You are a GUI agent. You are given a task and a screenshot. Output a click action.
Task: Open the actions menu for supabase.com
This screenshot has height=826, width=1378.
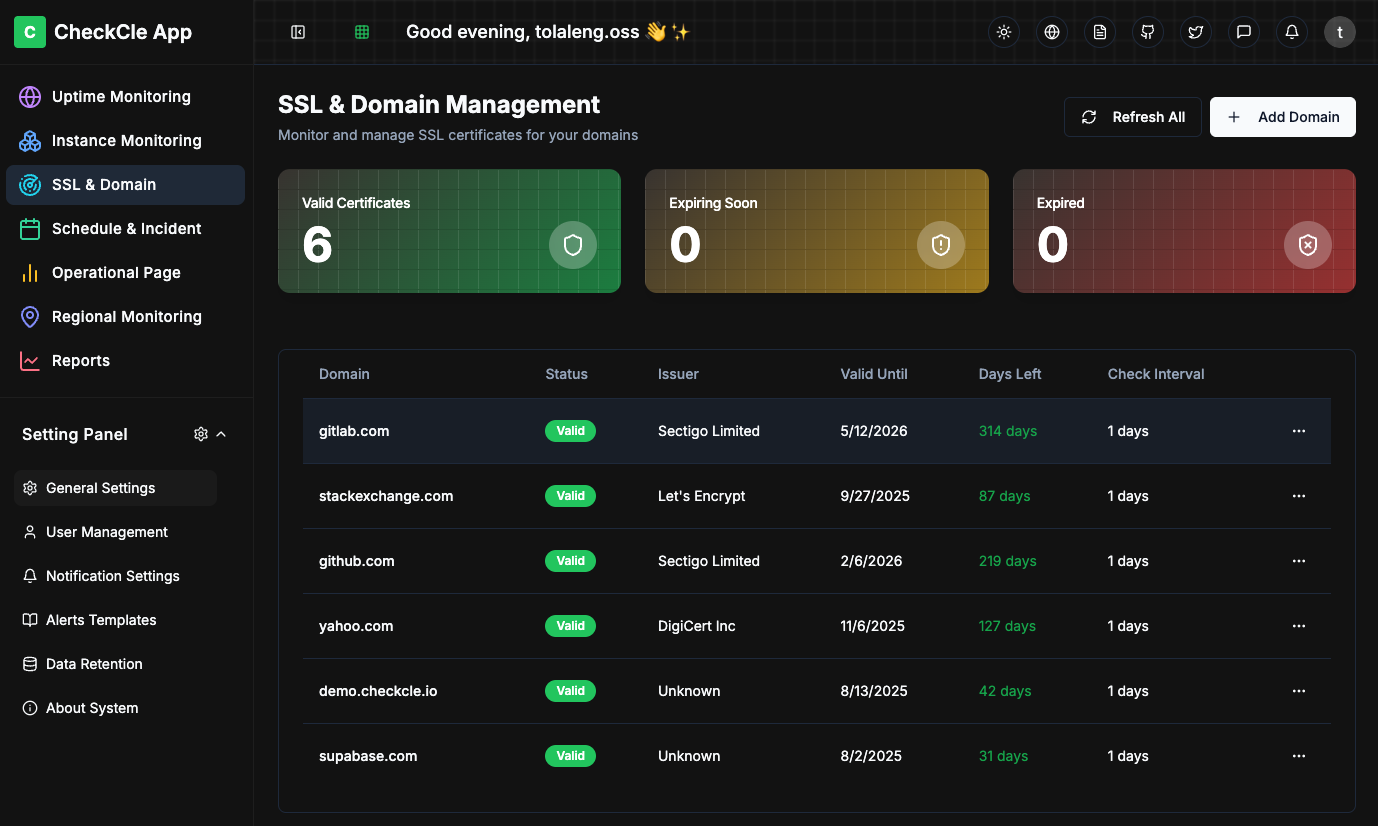(x=1298, y=756)
